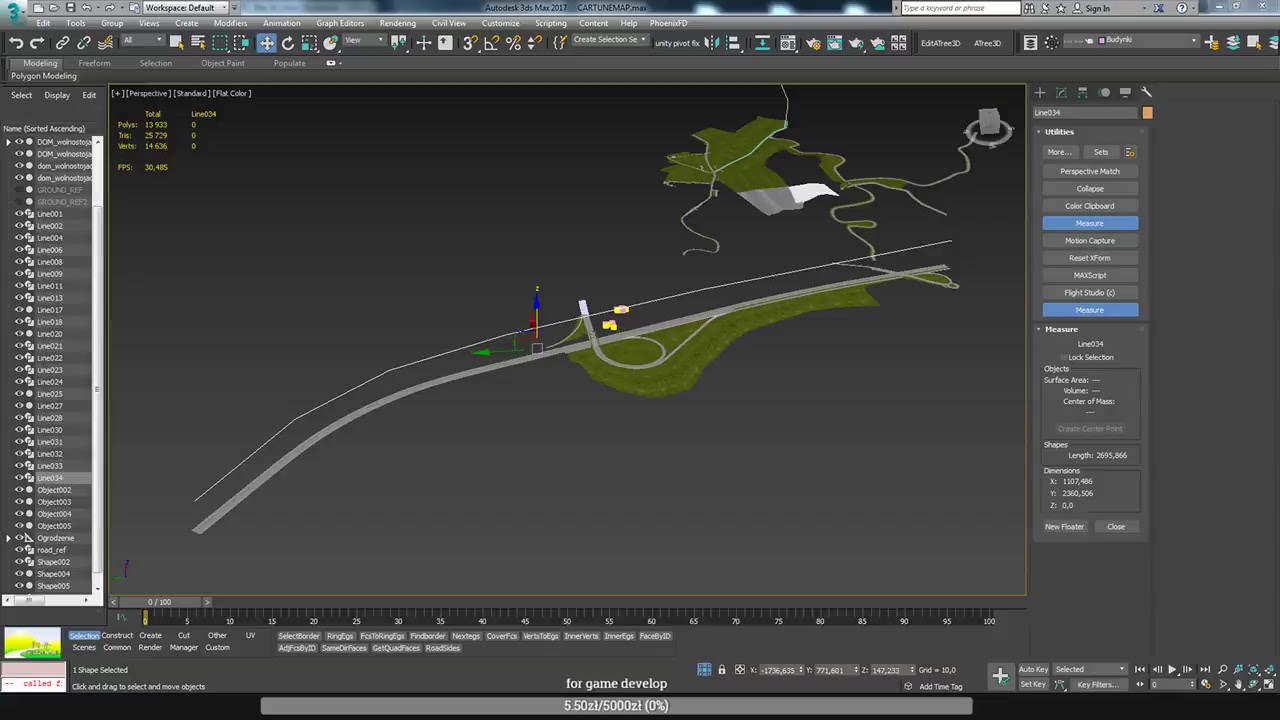Open the PhoenixFD menu
This screenshot has height=720, width=1280.
click(x=668, y=23)
